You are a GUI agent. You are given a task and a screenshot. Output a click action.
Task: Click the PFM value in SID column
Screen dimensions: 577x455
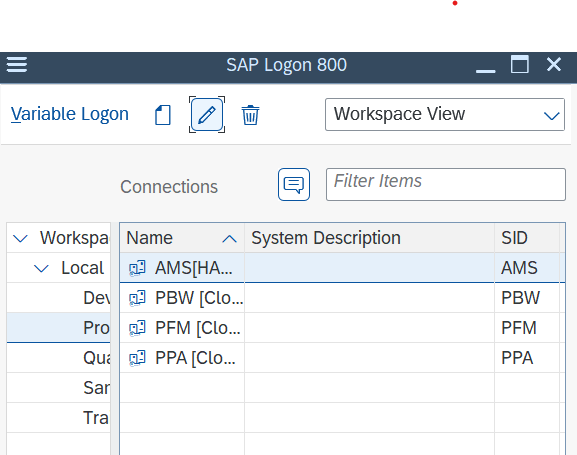[519, 328]
